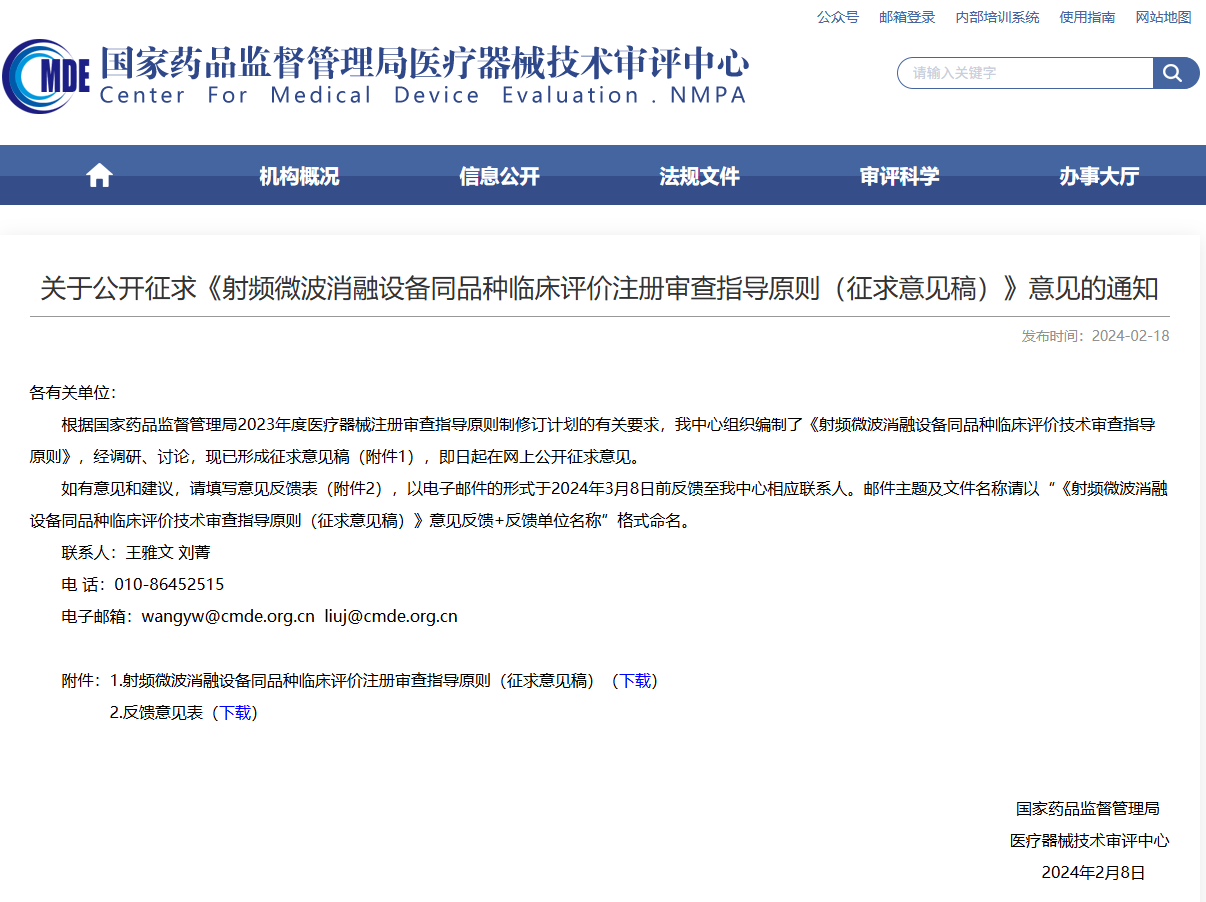1206x902 pixels.
Task: Click email liuj@cmde.org.cn
Action: [391, 617]
